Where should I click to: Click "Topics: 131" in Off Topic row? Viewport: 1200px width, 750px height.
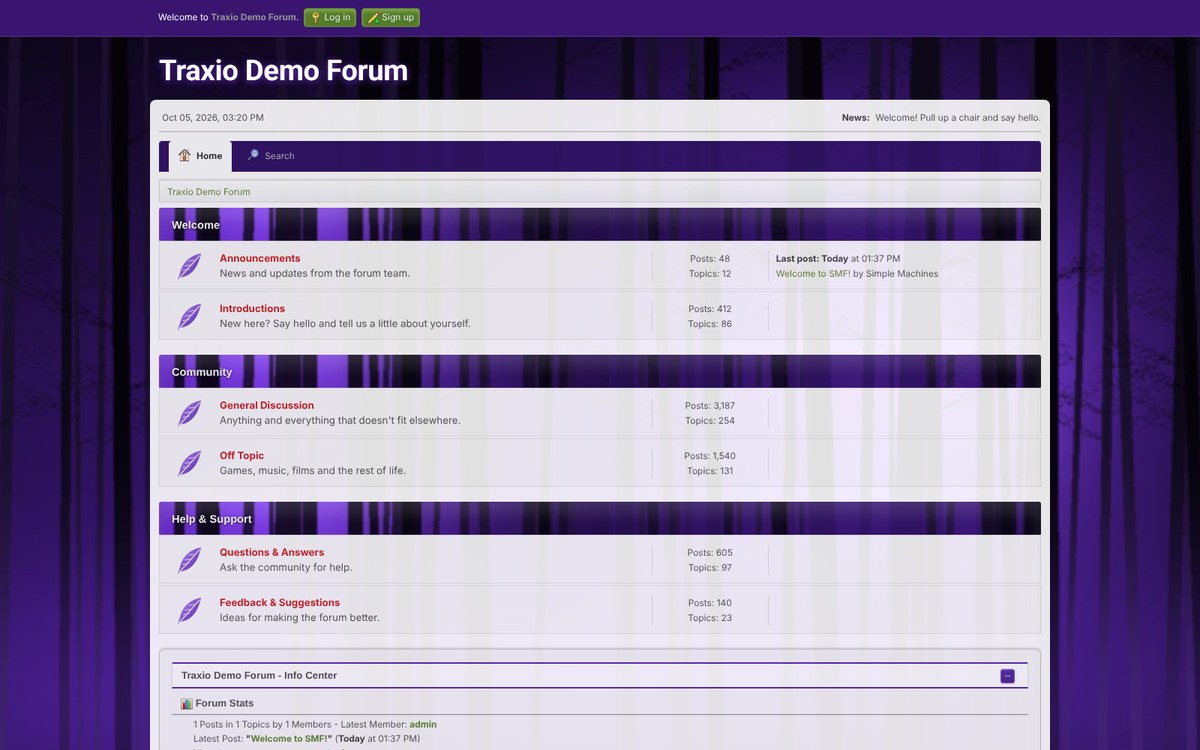[x=710, y=470]
